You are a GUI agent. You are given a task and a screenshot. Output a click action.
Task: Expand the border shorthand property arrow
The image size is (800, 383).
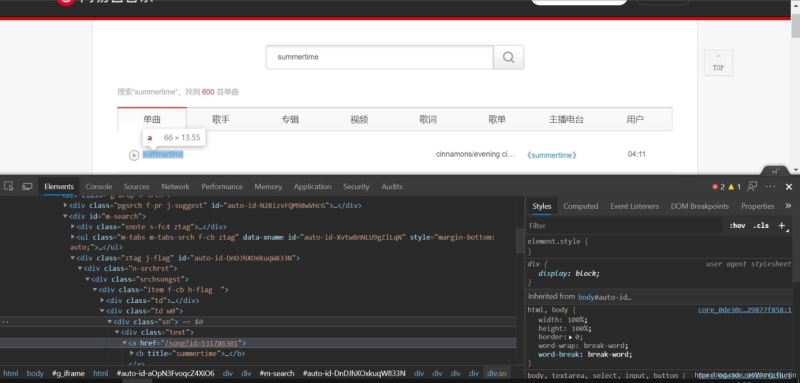tap(570, 338)
